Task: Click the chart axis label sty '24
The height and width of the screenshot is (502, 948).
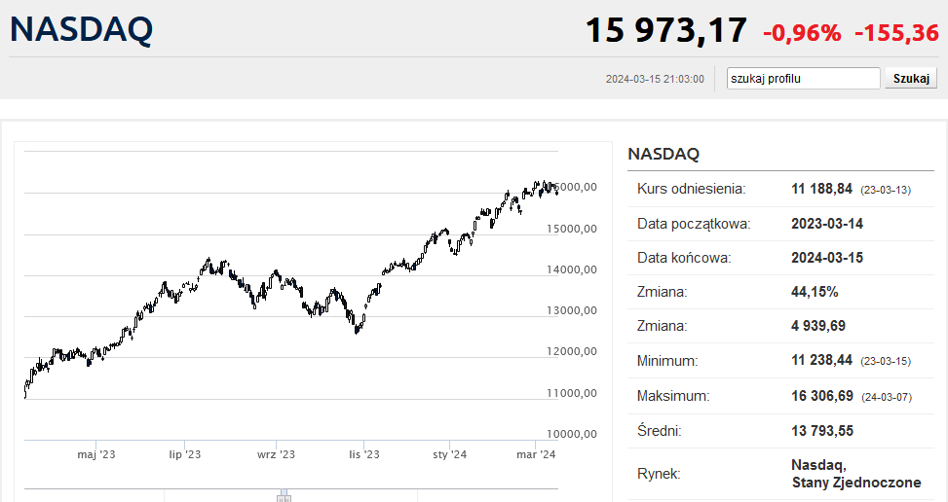Action: click(450, 454)
